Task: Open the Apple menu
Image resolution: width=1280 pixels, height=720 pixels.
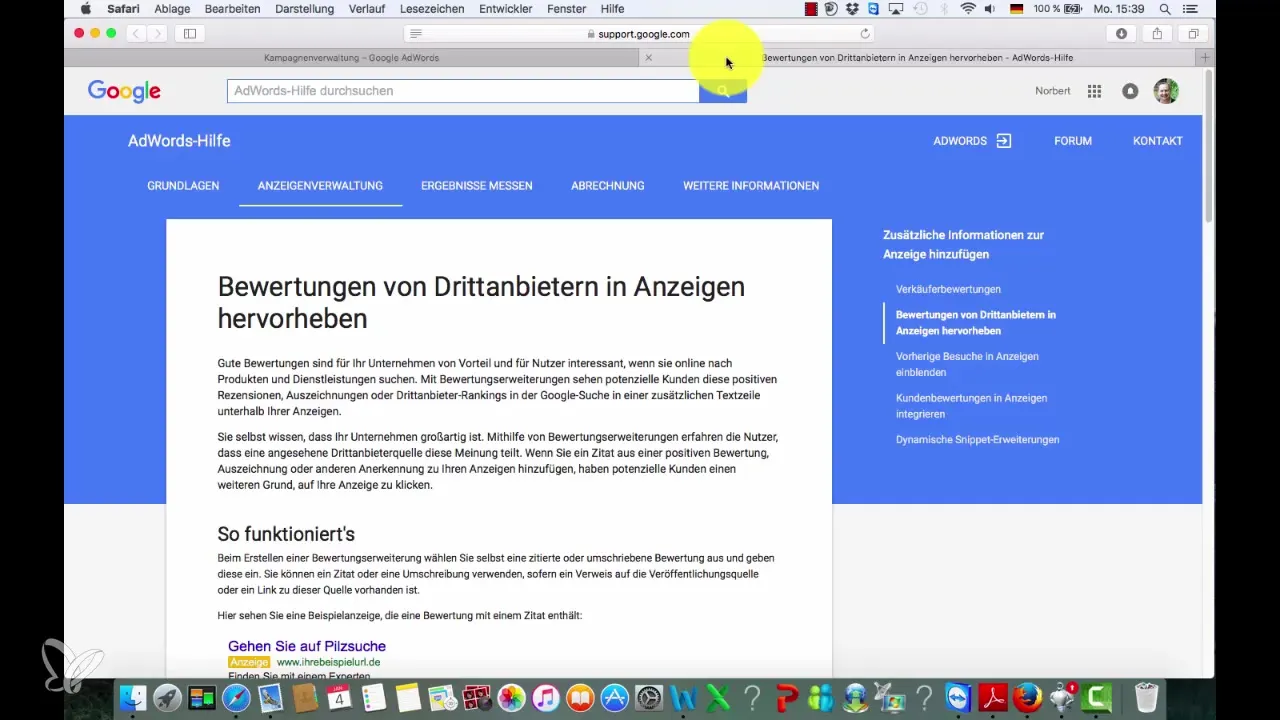Action: (85, 9)
